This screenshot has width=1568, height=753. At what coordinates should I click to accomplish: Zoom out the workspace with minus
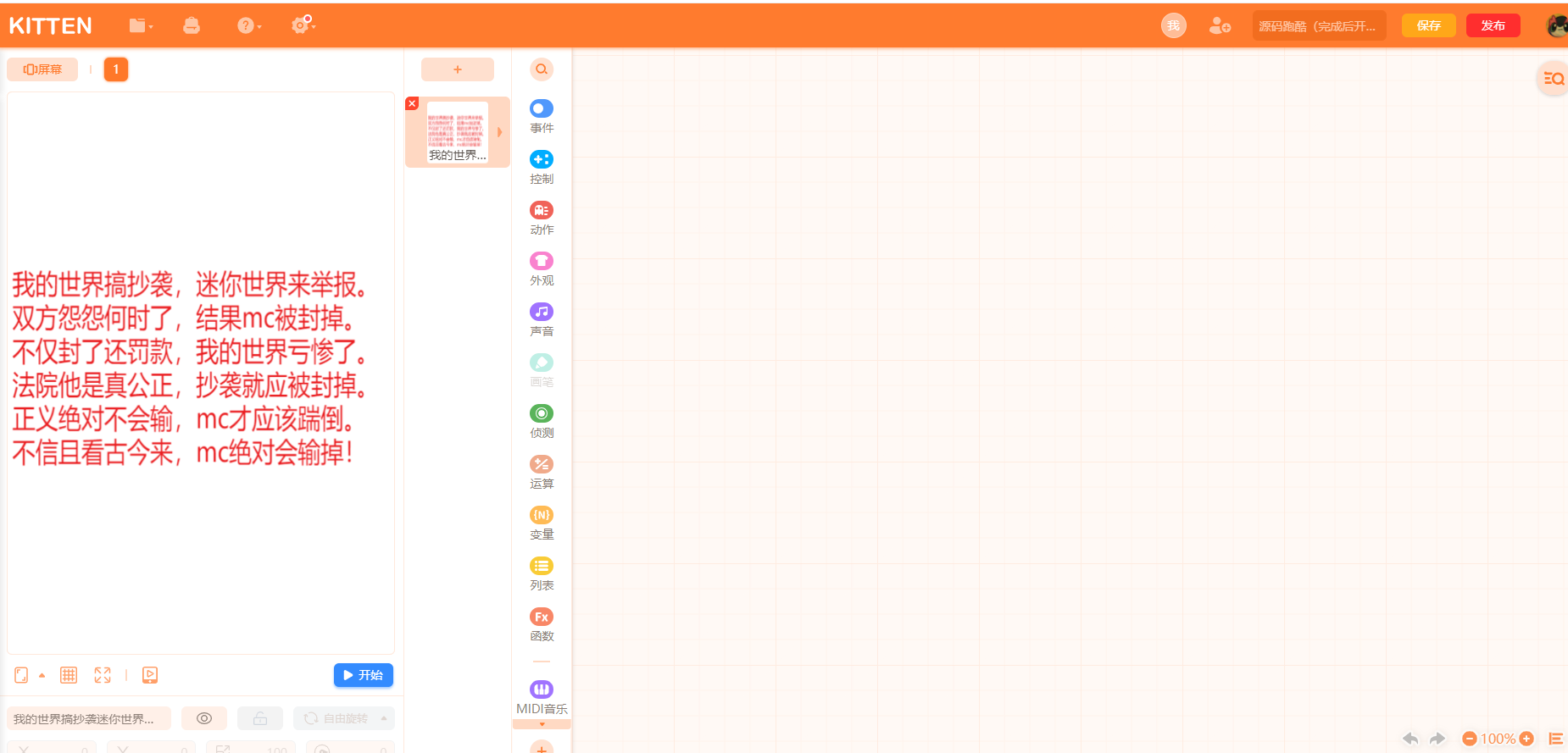coord(1470,739)
